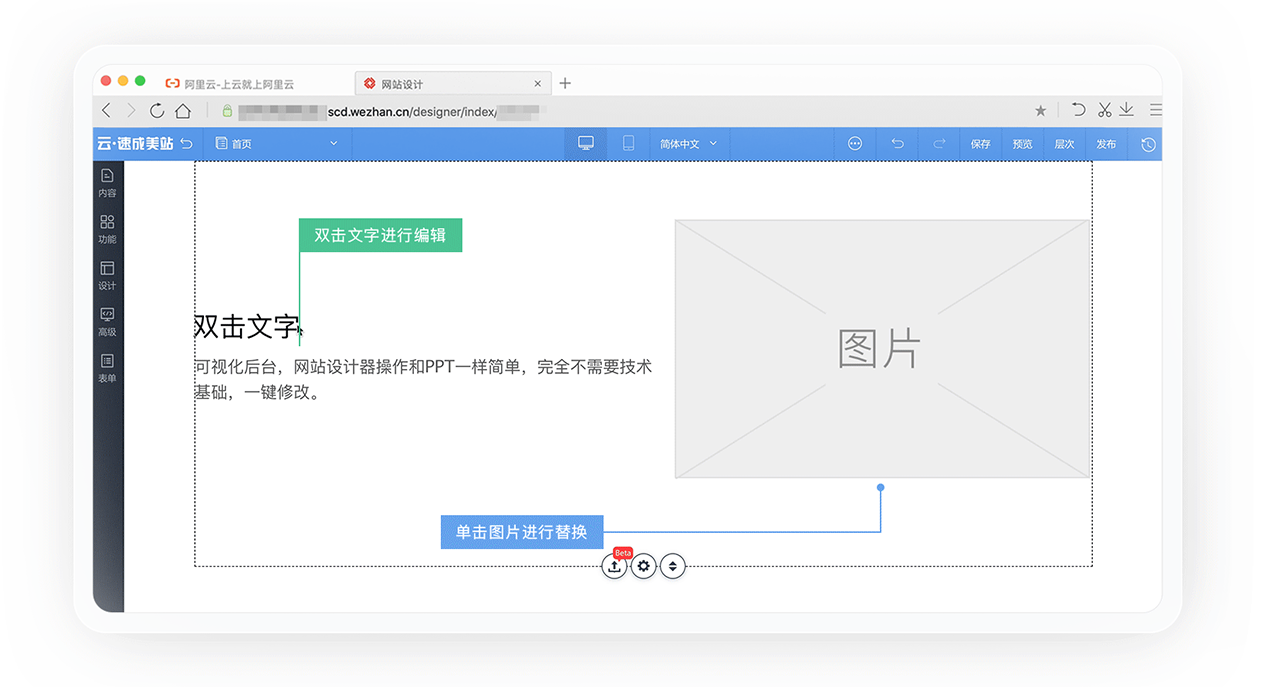Click the more options ellipsis icon
The width and height of the screenshot is (1263, 687).
click(x=855, y=144)
